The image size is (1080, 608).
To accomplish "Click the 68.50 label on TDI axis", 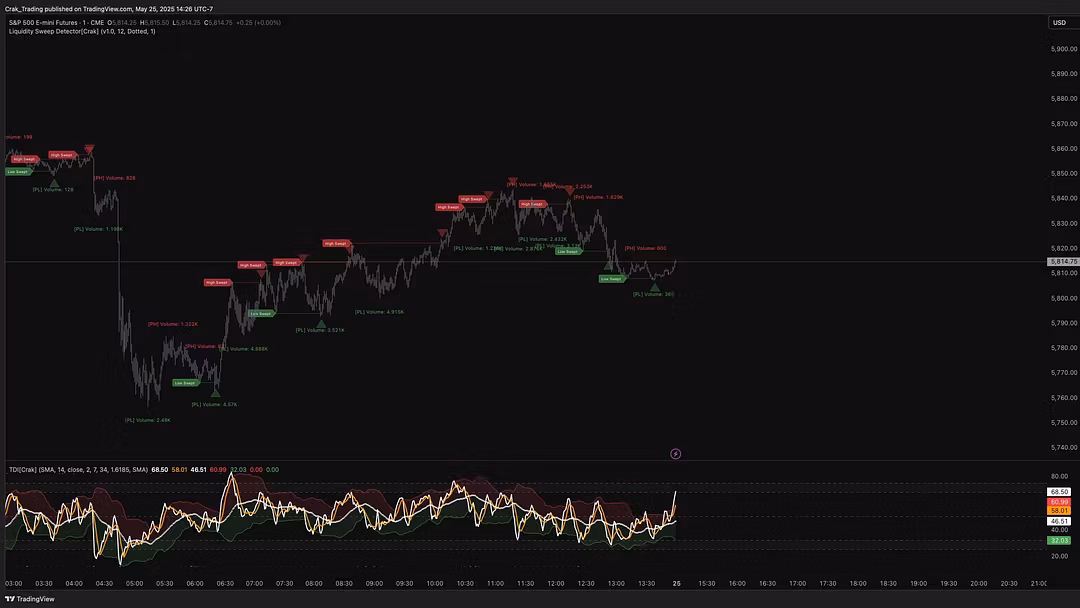I will [1059, 492].
